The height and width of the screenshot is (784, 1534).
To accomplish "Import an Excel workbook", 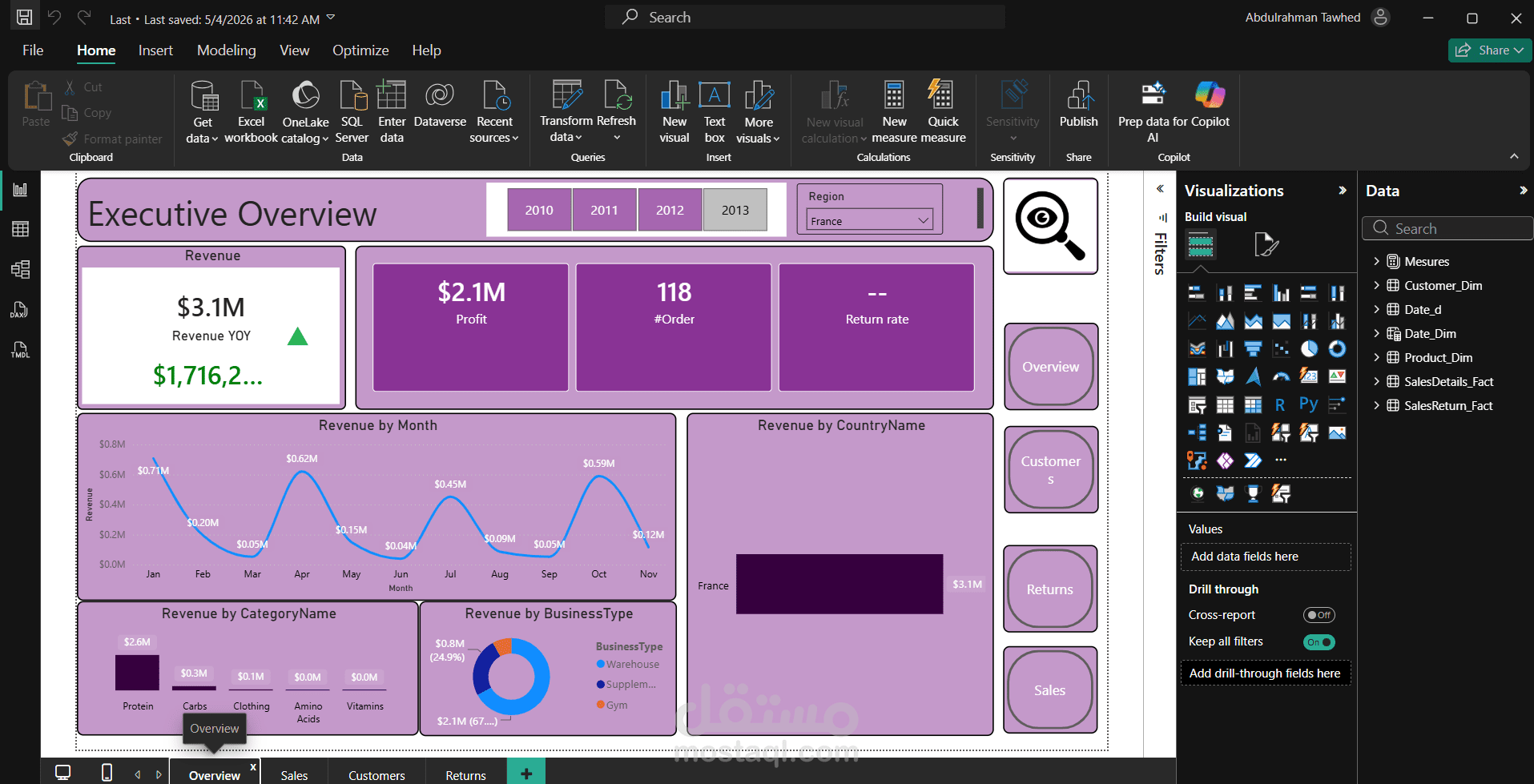I will pos(251,112).
